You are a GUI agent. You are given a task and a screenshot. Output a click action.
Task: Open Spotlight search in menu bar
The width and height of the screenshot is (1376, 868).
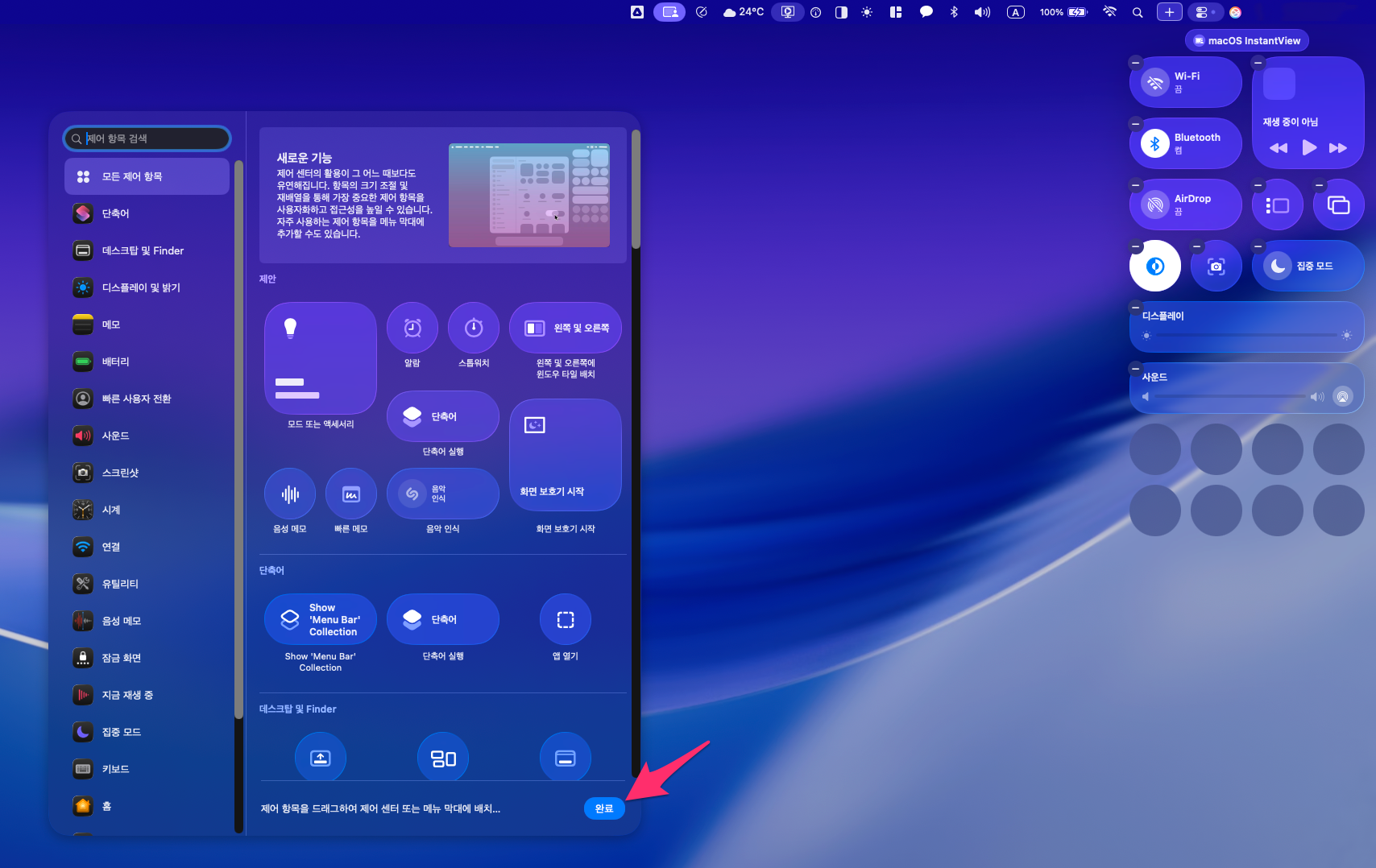(1138, 12)
